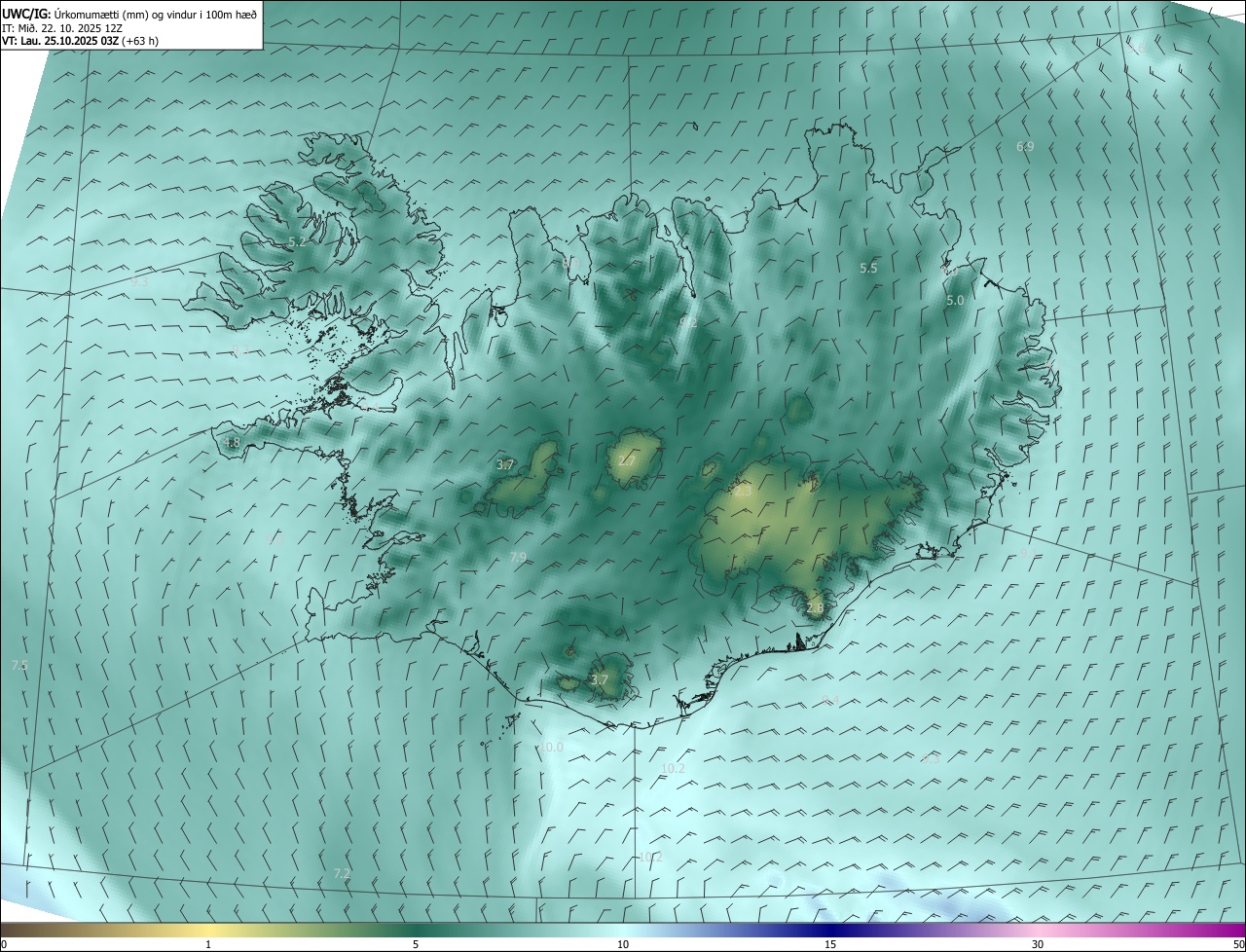Click the 2.0 value on the central glacier

(x=626, y=461)
